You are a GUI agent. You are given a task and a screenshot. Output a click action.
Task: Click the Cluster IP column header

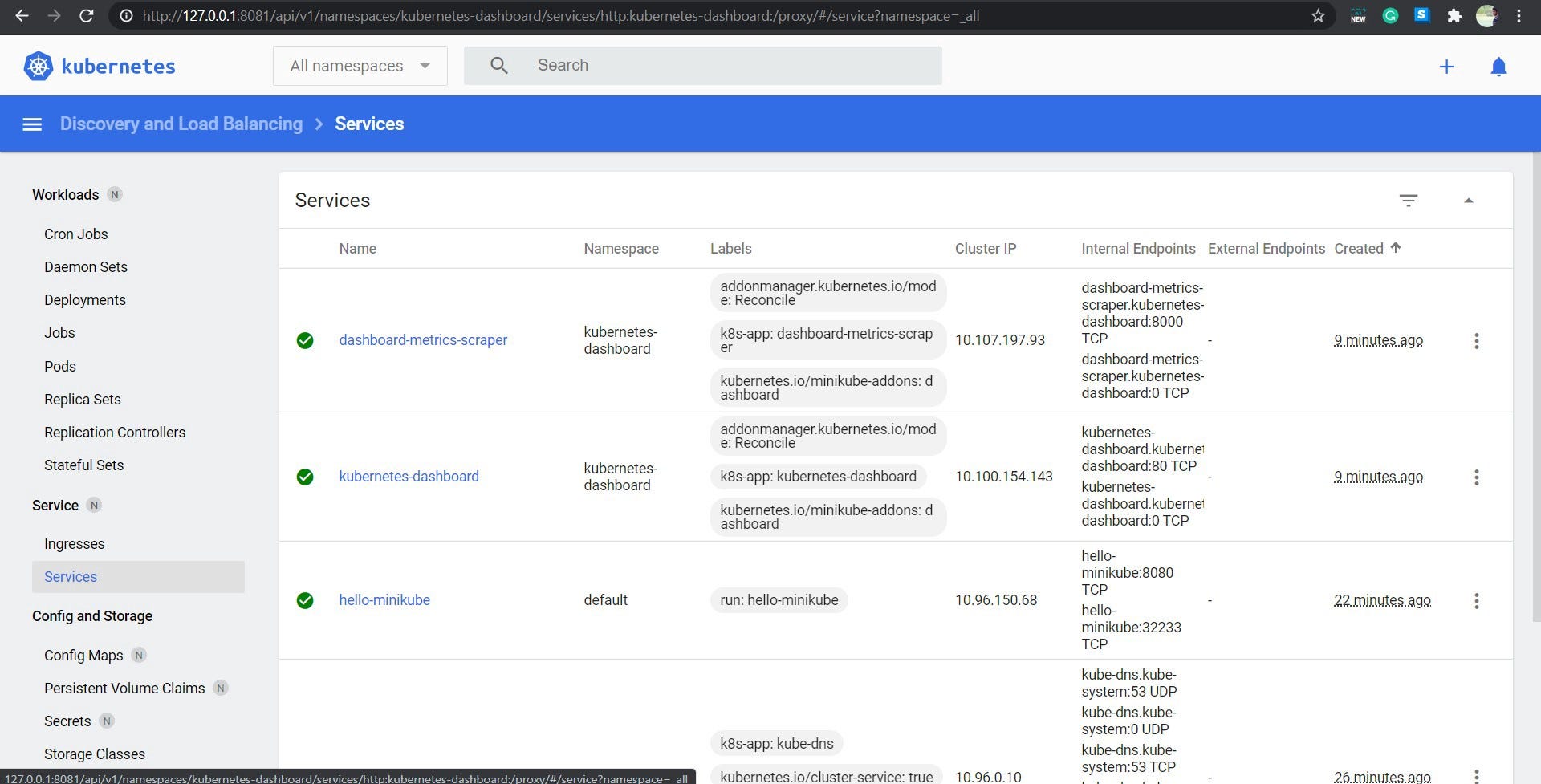[986, 249]
